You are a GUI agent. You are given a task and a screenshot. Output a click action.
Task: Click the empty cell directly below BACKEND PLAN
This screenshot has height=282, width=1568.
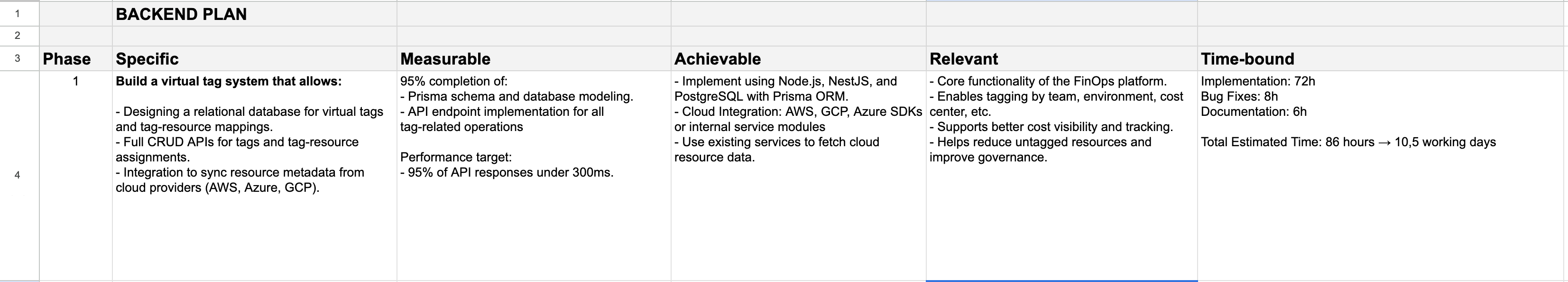click(254, 36)
